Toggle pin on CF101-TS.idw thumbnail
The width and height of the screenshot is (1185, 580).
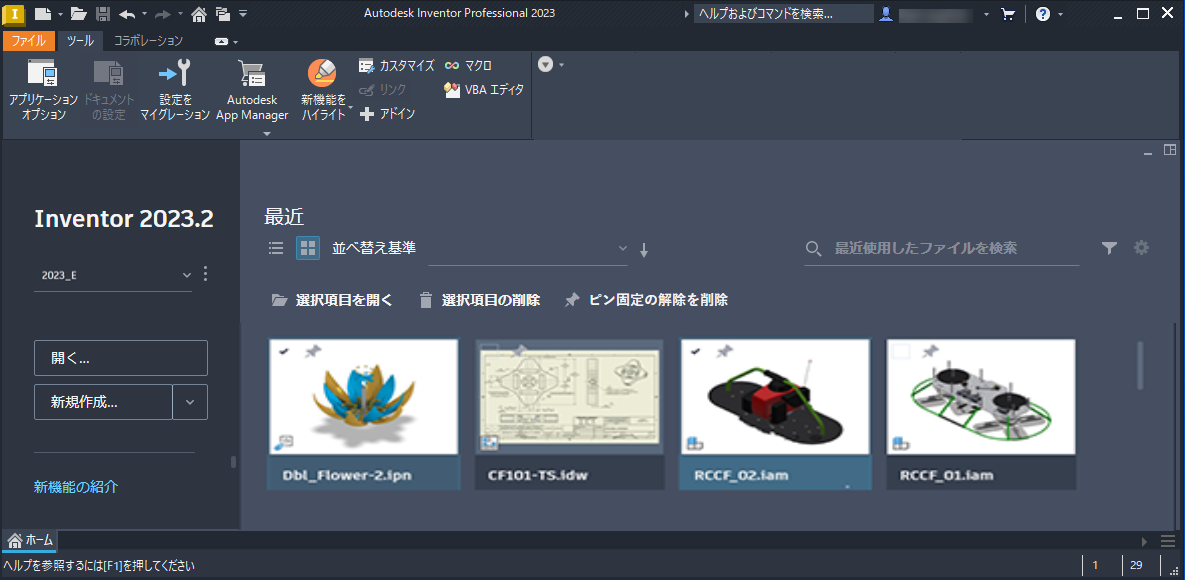point(518,352)
